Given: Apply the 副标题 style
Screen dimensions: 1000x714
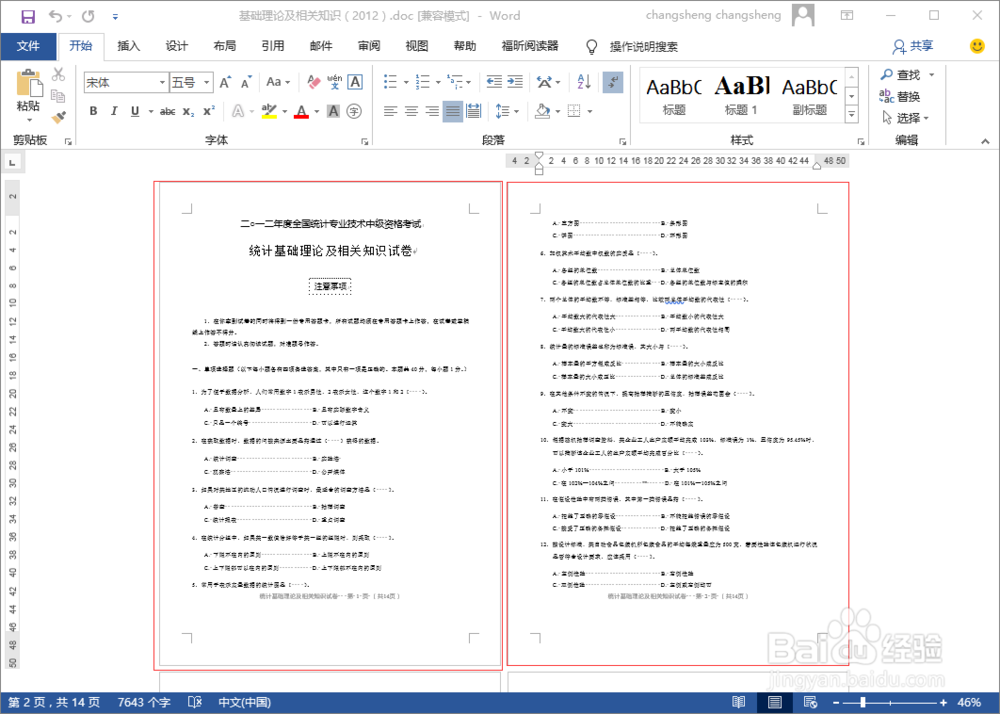Looking at the screenshot, I should pos(809,96).
